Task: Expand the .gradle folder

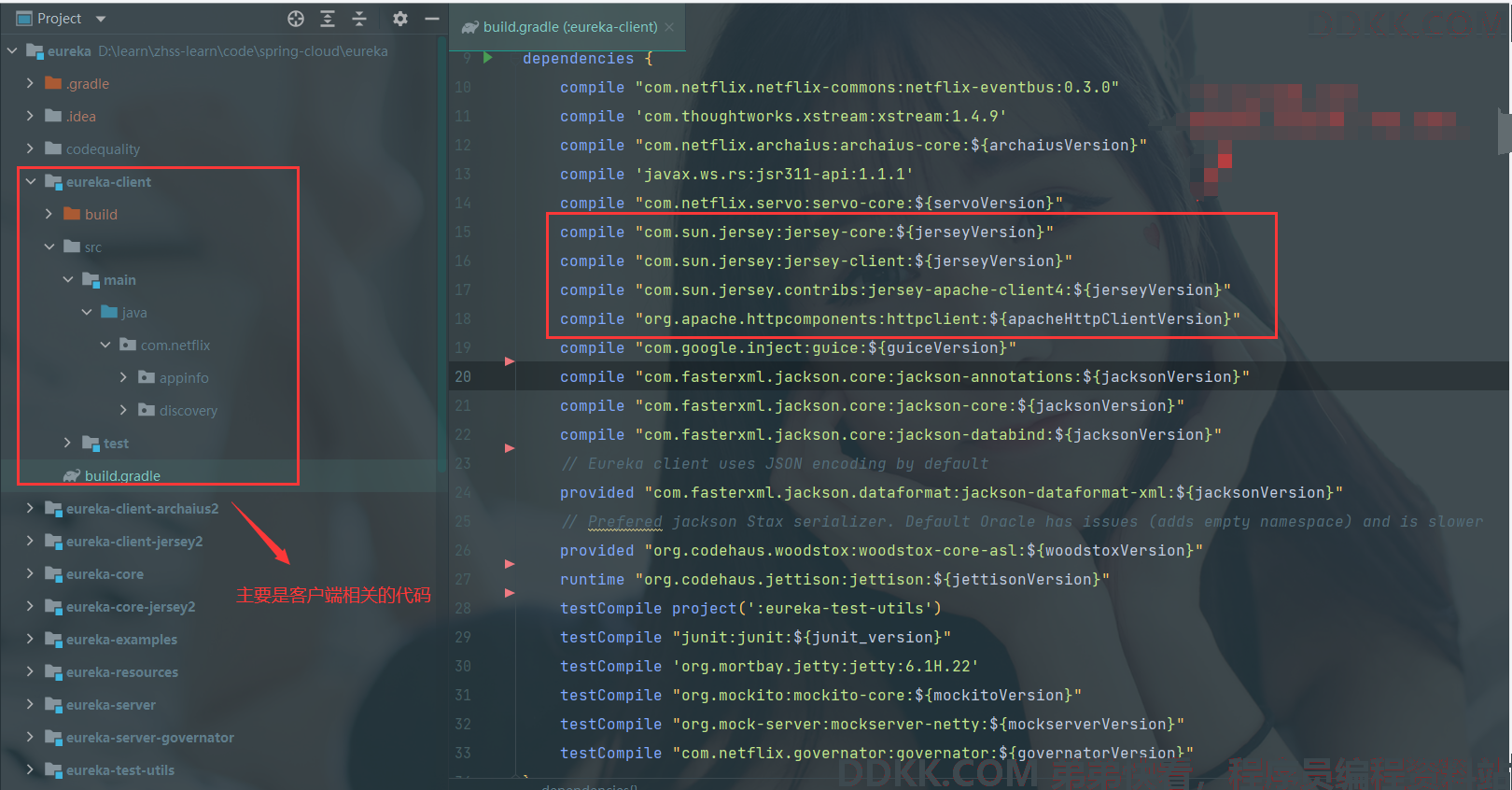Action: [x=31, y=84]
